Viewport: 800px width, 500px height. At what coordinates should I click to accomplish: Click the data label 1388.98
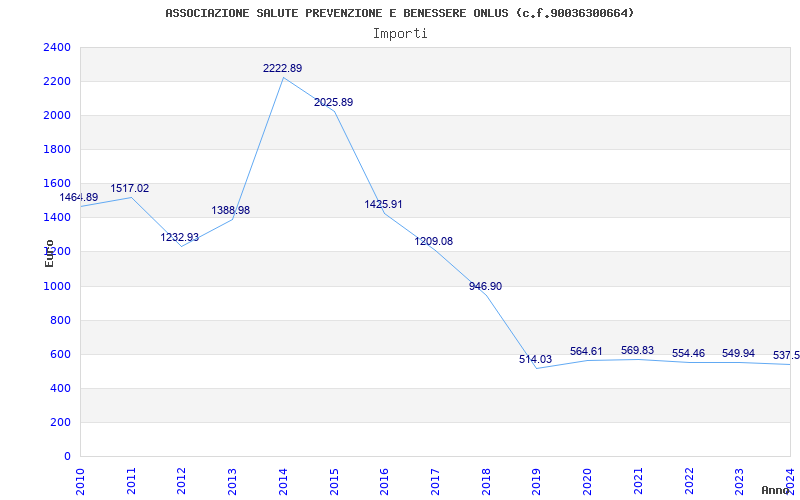pos(231,210)
